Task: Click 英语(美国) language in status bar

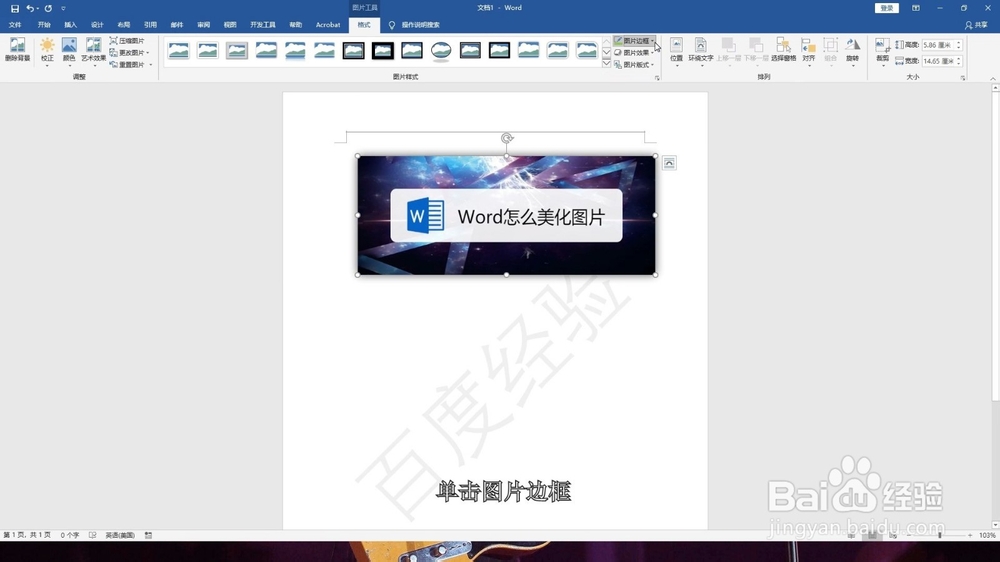Action: tap(120, 535)
